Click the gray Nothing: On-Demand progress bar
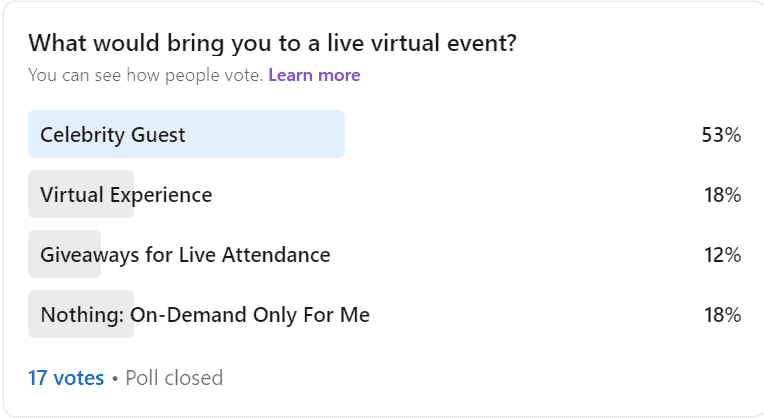This screenshot has width=764, height=418. pyautogui.click(x=81, y=314)
